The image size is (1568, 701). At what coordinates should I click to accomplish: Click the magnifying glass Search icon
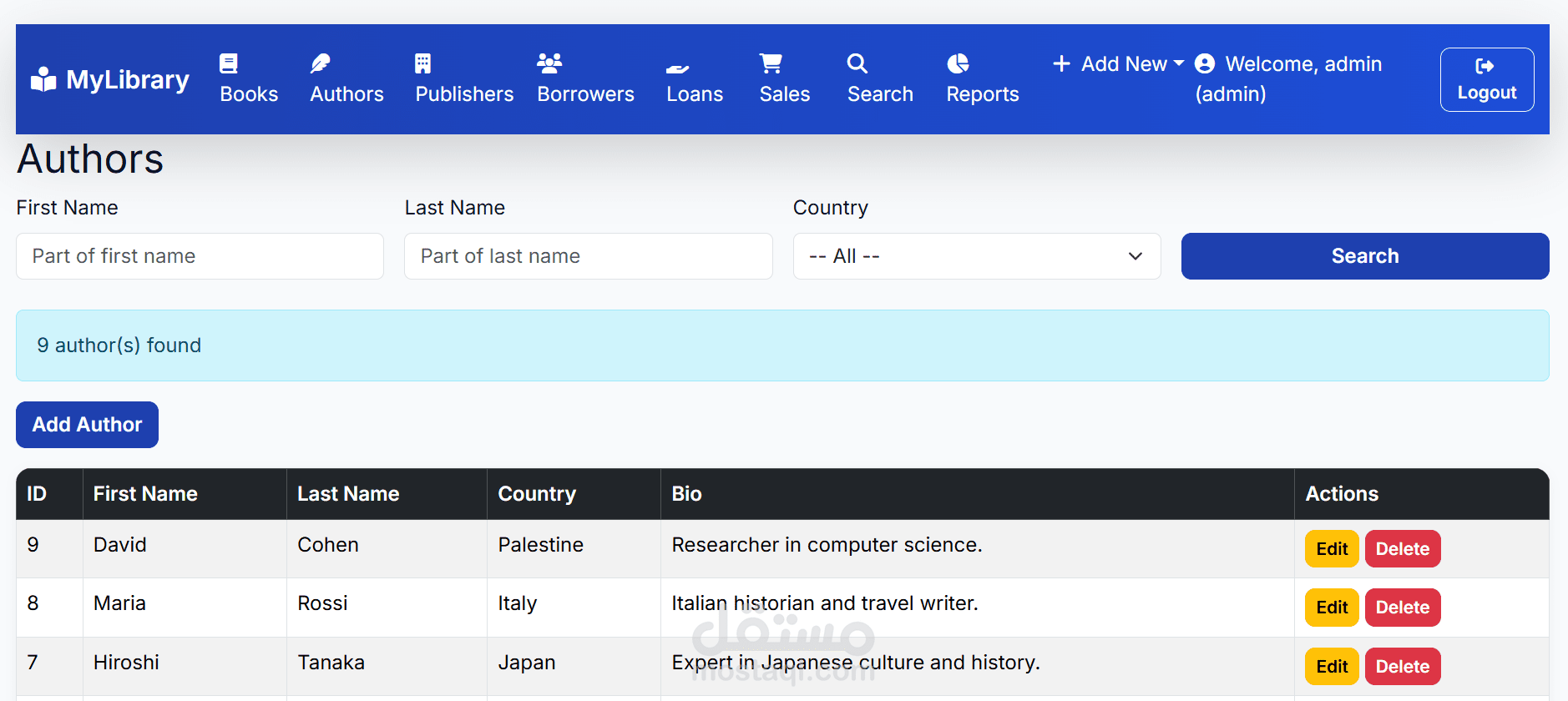click(857, 63)
